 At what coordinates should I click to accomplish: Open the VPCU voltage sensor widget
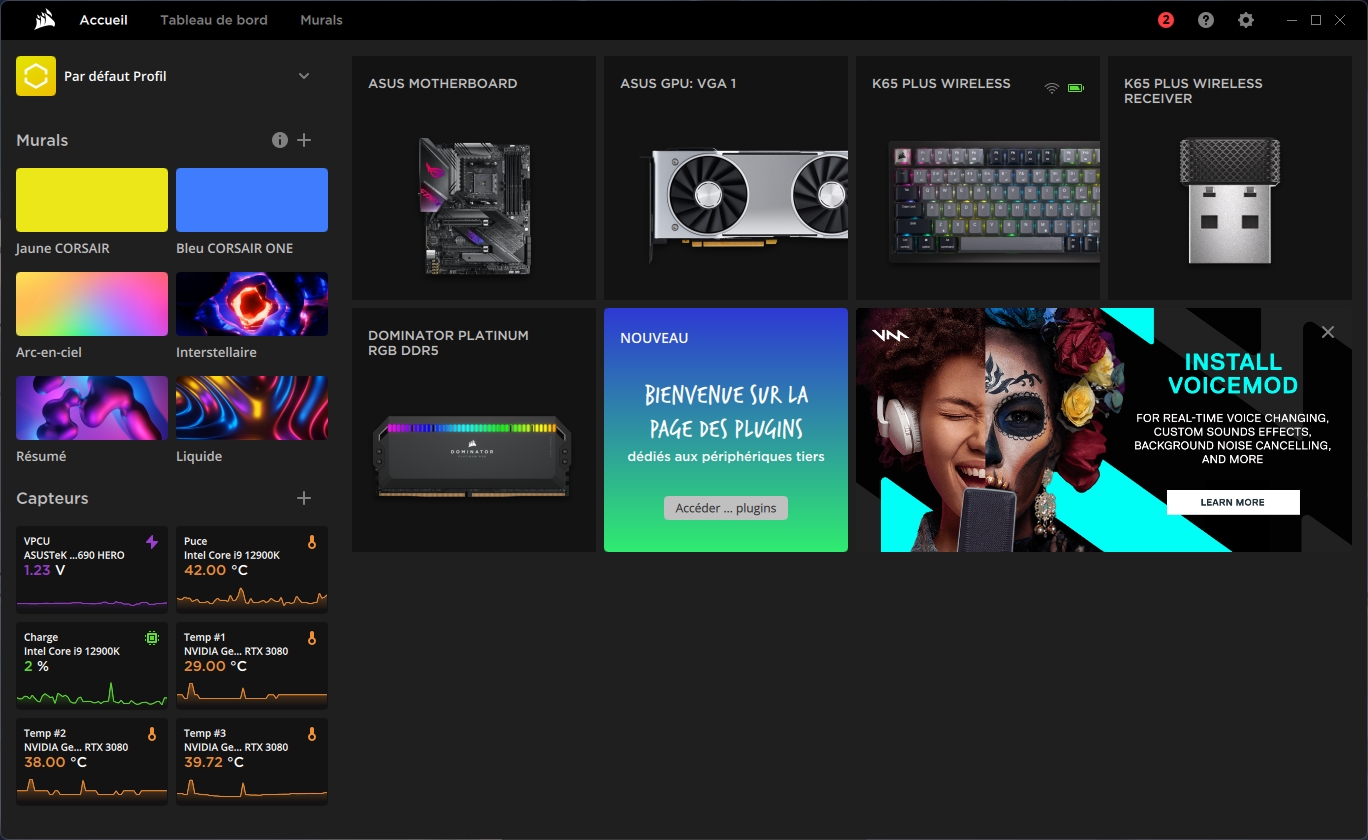(92, 569)
